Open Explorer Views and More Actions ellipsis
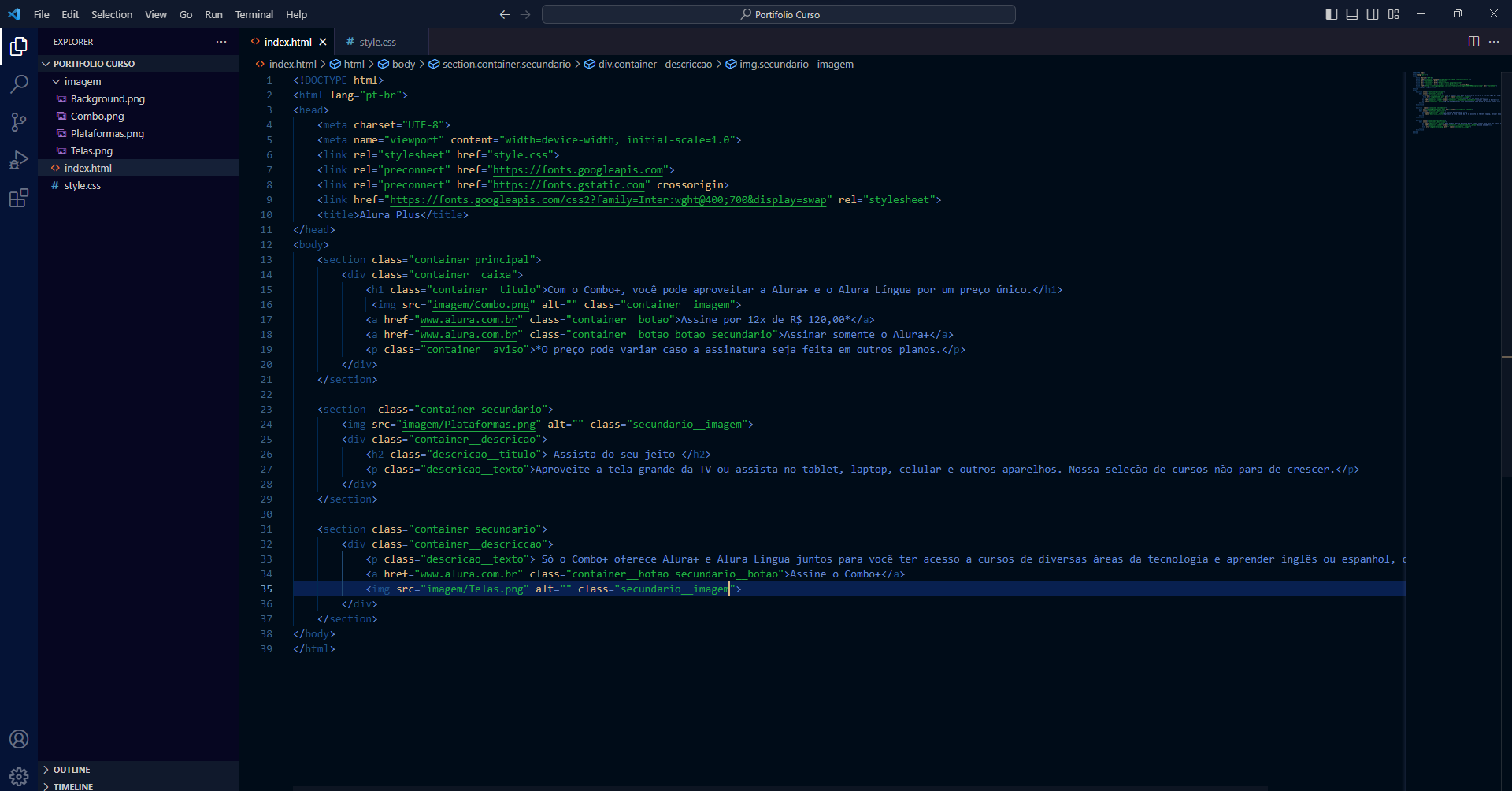Viewport: 1512px width, 791px height. tap(221, 42)
